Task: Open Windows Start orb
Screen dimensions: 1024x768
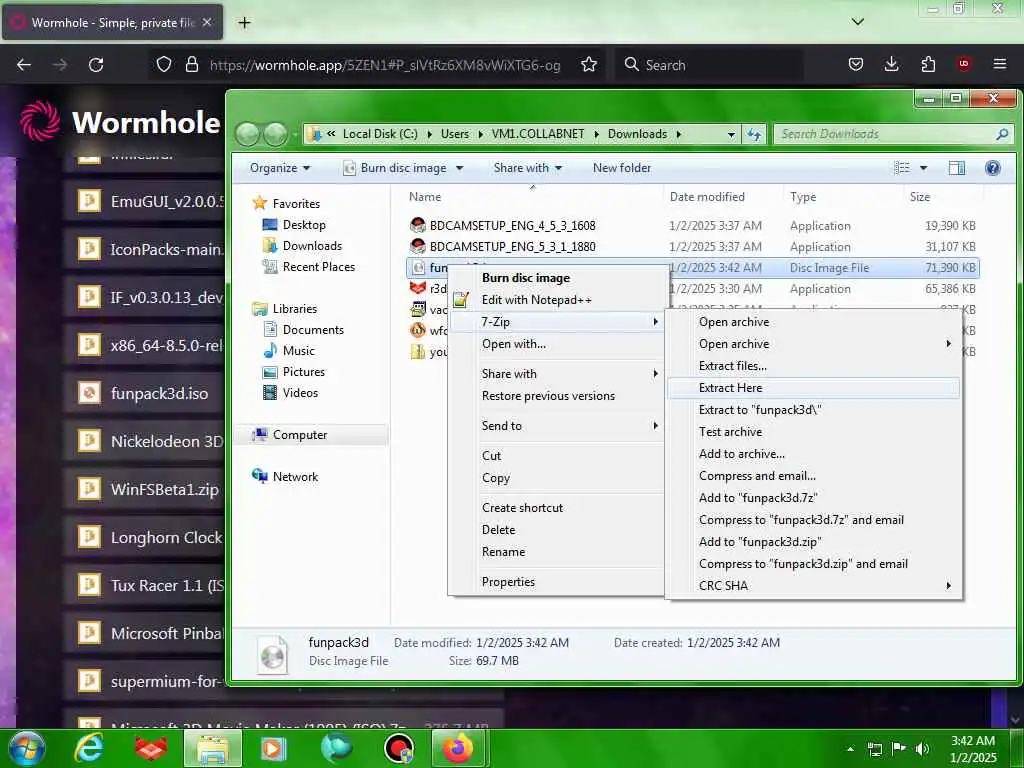Action: pyautogui.click(x=27, y=748)
